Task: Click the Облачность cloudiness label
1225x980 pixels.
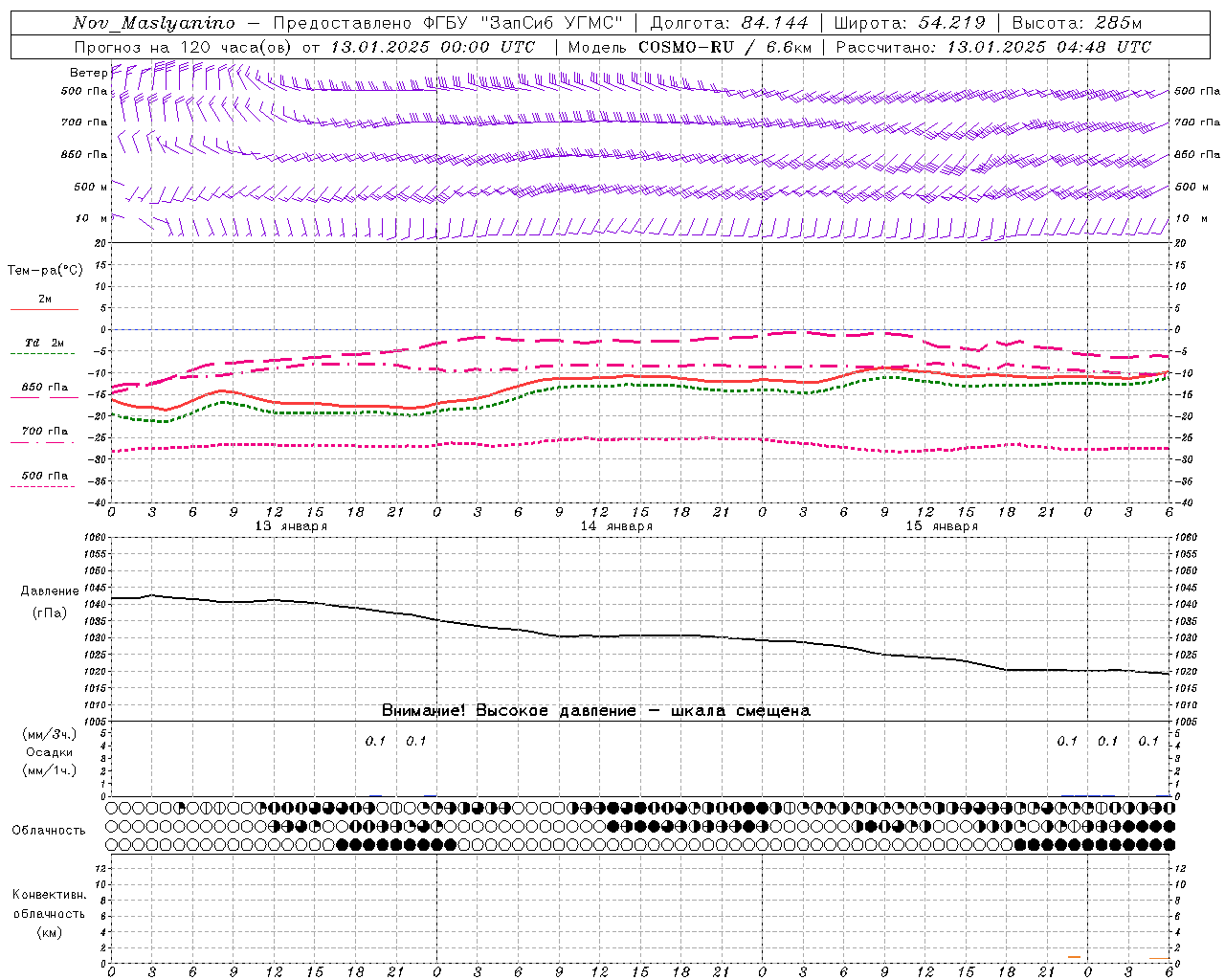Action: point(49,831)
